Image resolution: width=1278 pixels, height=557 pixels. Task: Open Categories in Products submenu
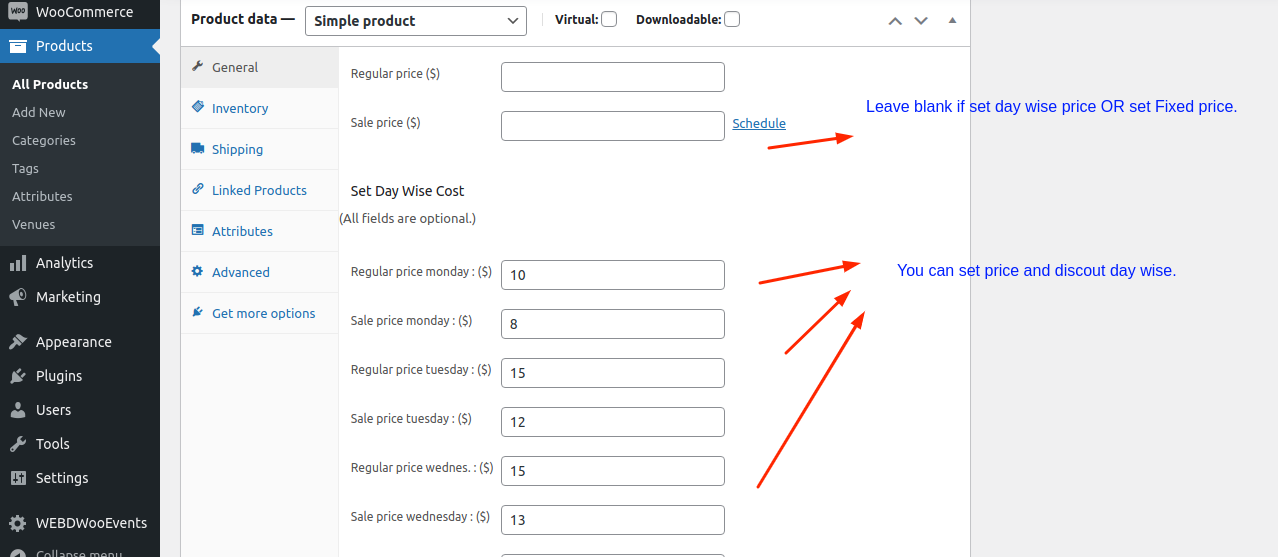coord(44,141)
